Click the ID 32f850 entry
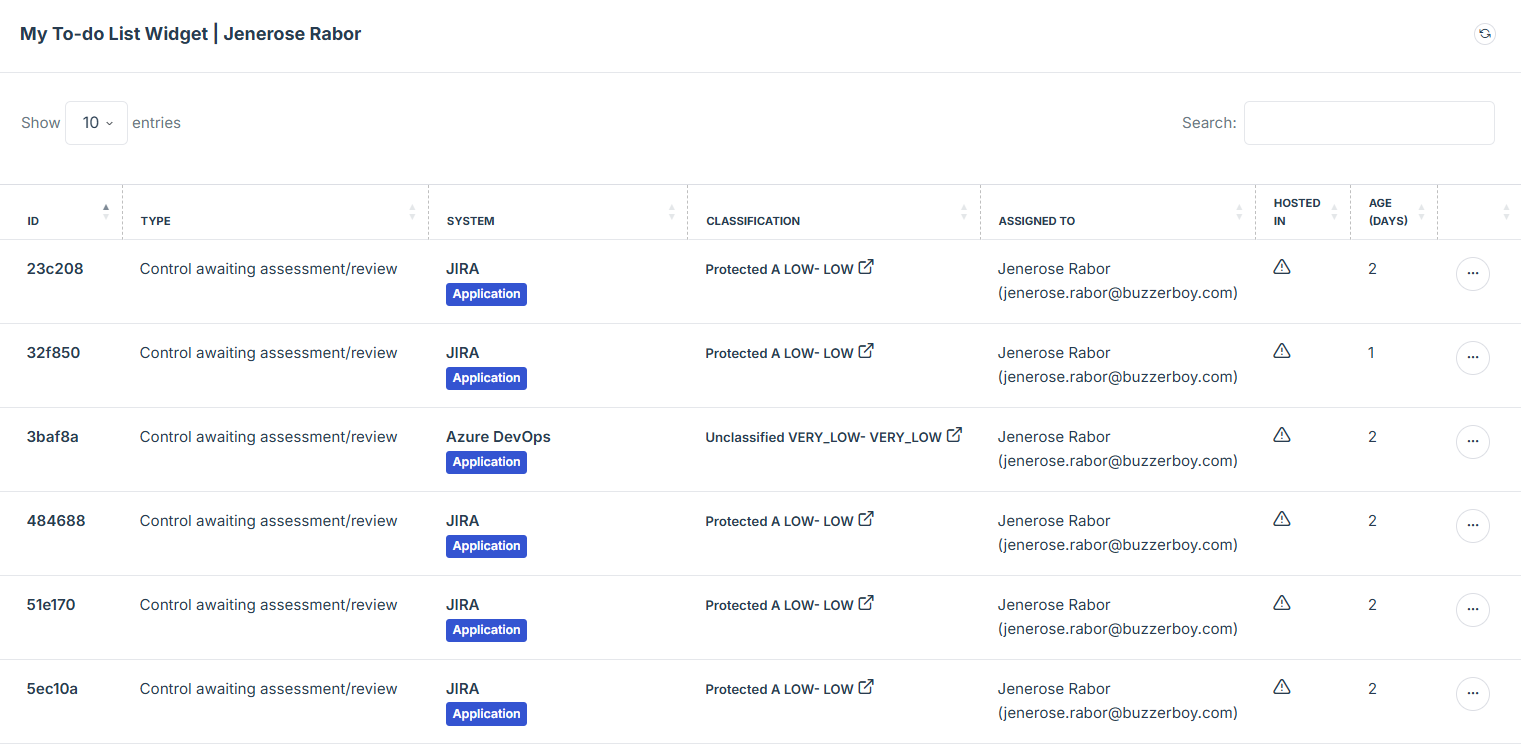This screenshot has height=750, width=1521. click(x=53, y=353)
